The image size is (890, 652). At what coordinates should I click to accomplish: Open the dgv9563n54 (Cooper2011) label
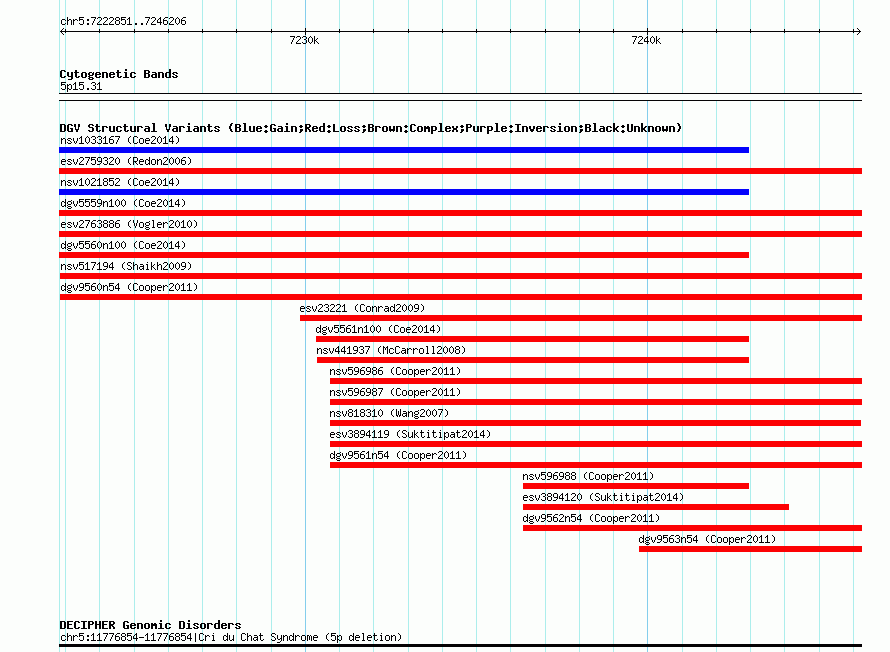(707, 539)
